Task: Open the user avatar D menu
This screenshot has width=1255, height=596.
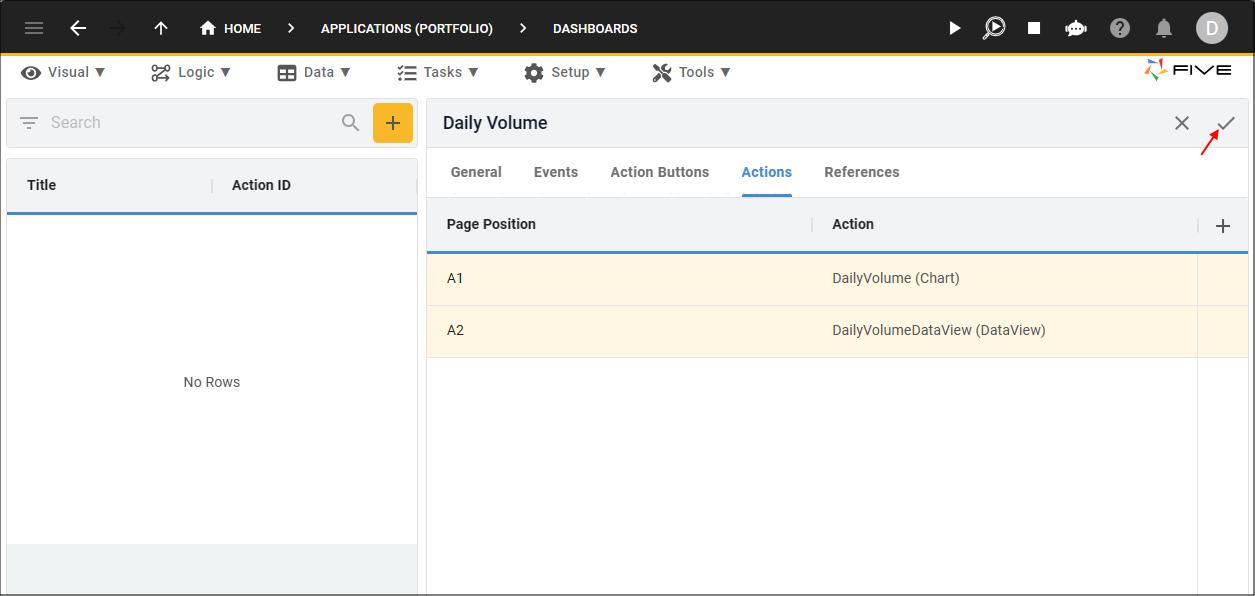Action: 1212,28
